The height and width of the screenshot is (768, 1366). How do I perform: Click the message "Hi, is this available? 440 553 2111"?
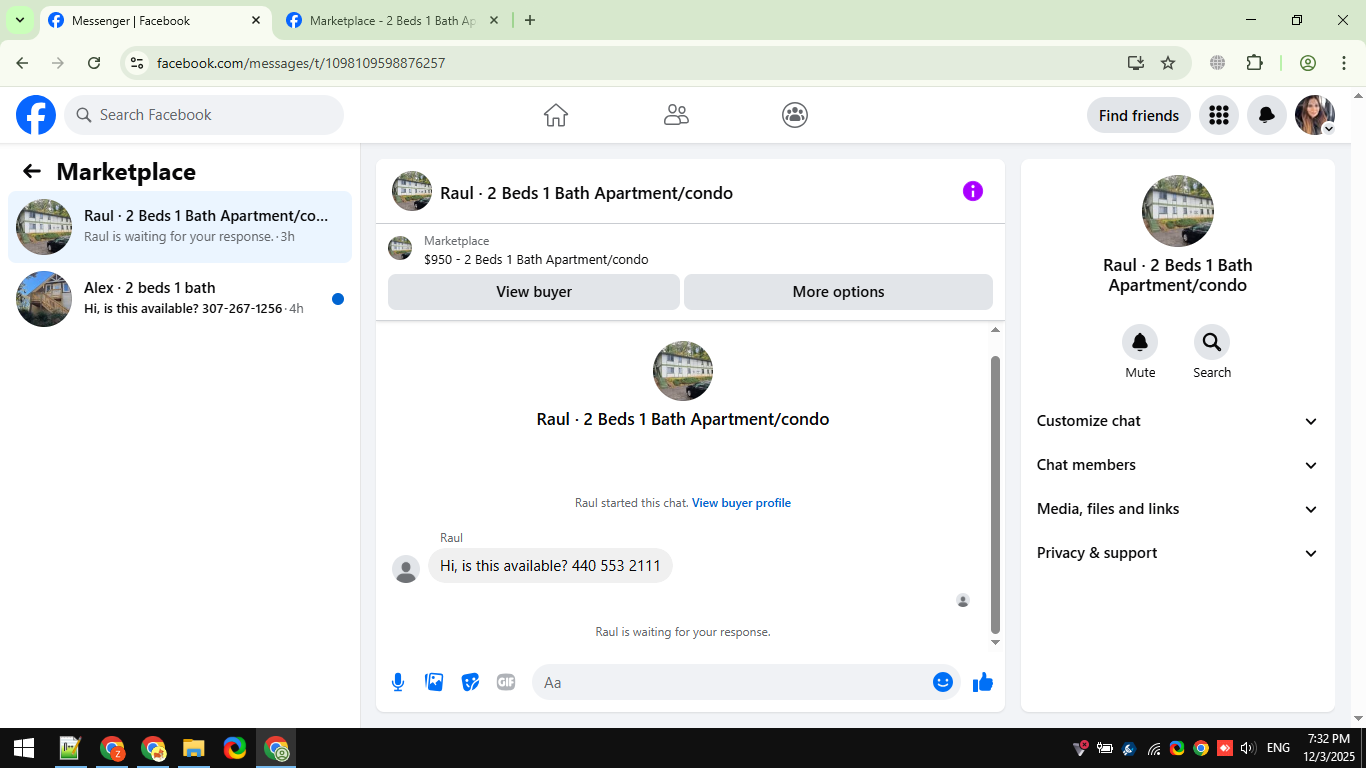coord(550,566)
